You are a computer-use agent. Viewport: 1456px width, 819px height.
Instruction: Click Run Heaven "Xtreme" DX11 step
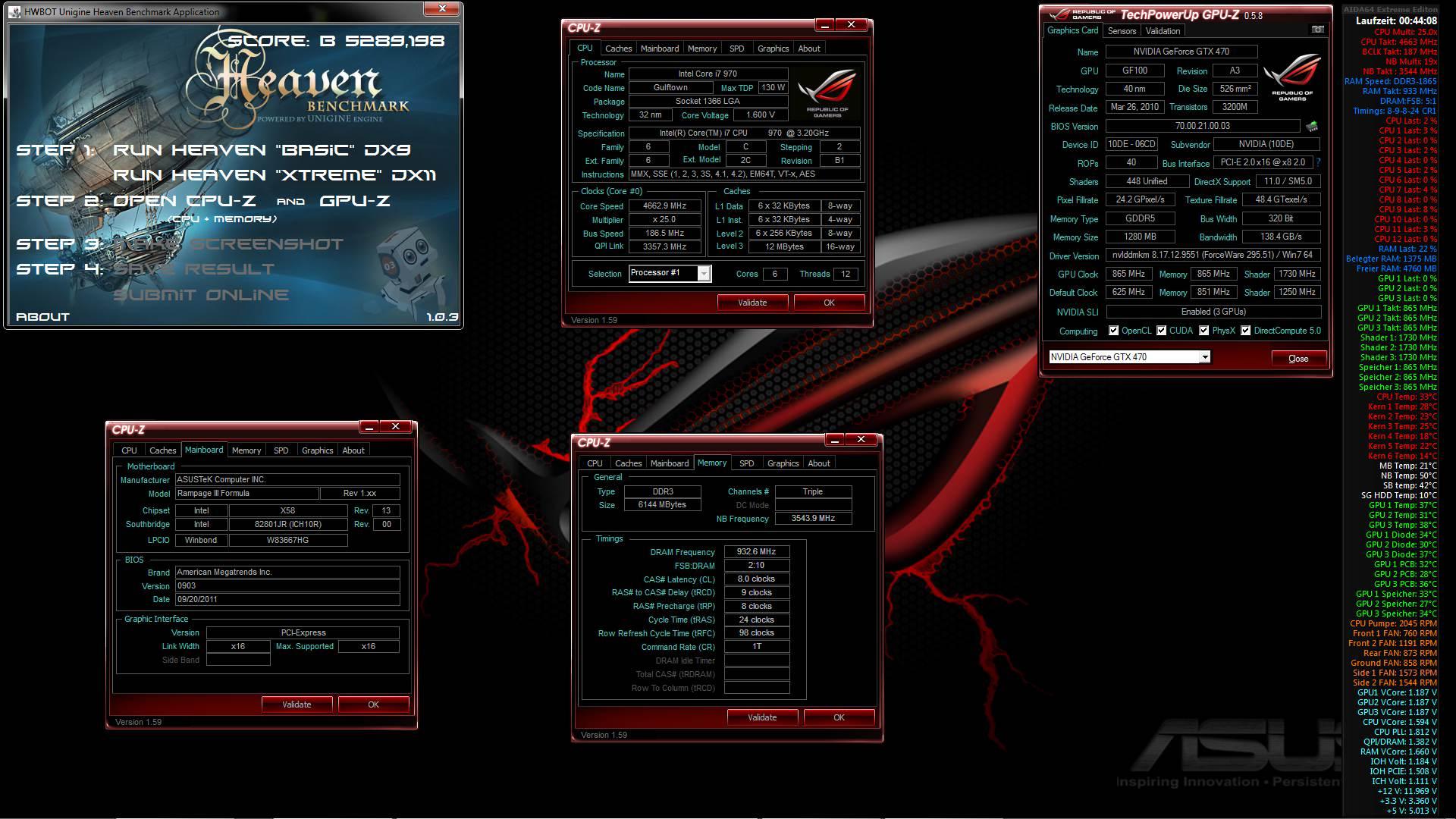click(275, 175)
